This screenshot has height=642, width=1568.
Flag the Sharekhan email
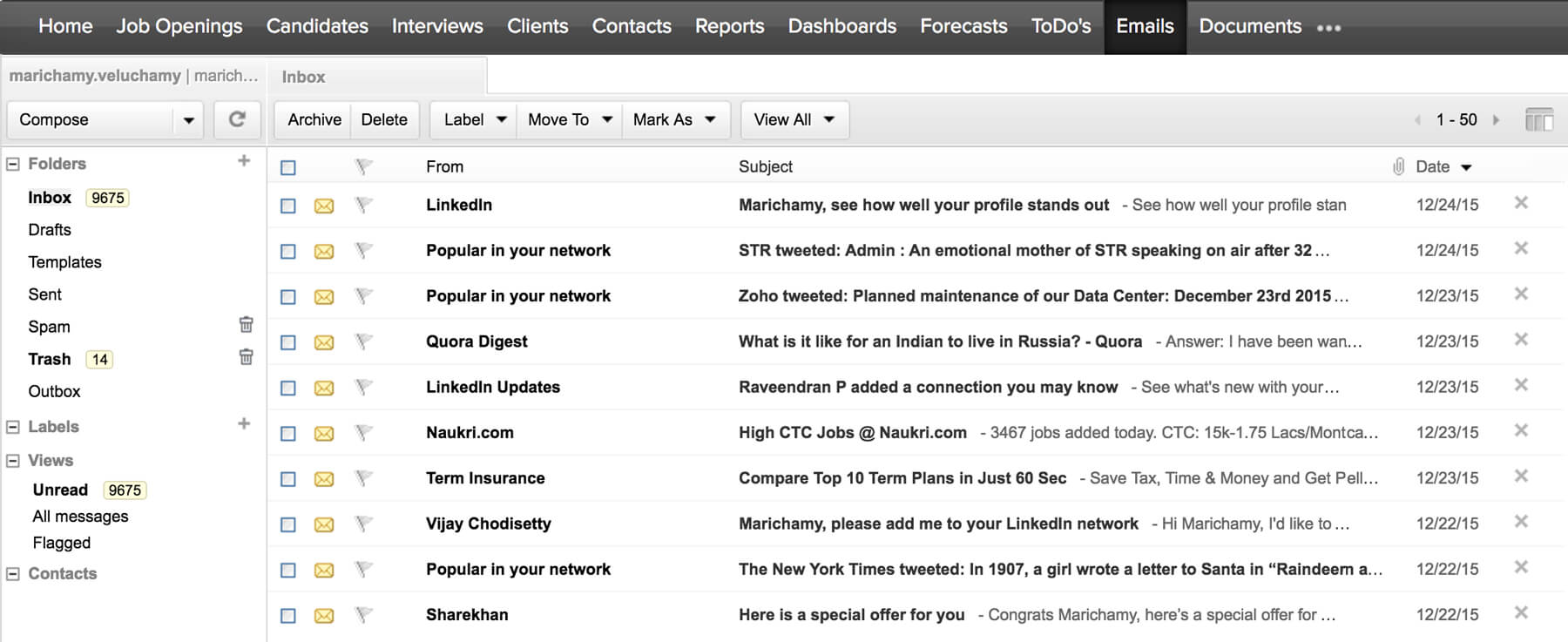point(363,615)
